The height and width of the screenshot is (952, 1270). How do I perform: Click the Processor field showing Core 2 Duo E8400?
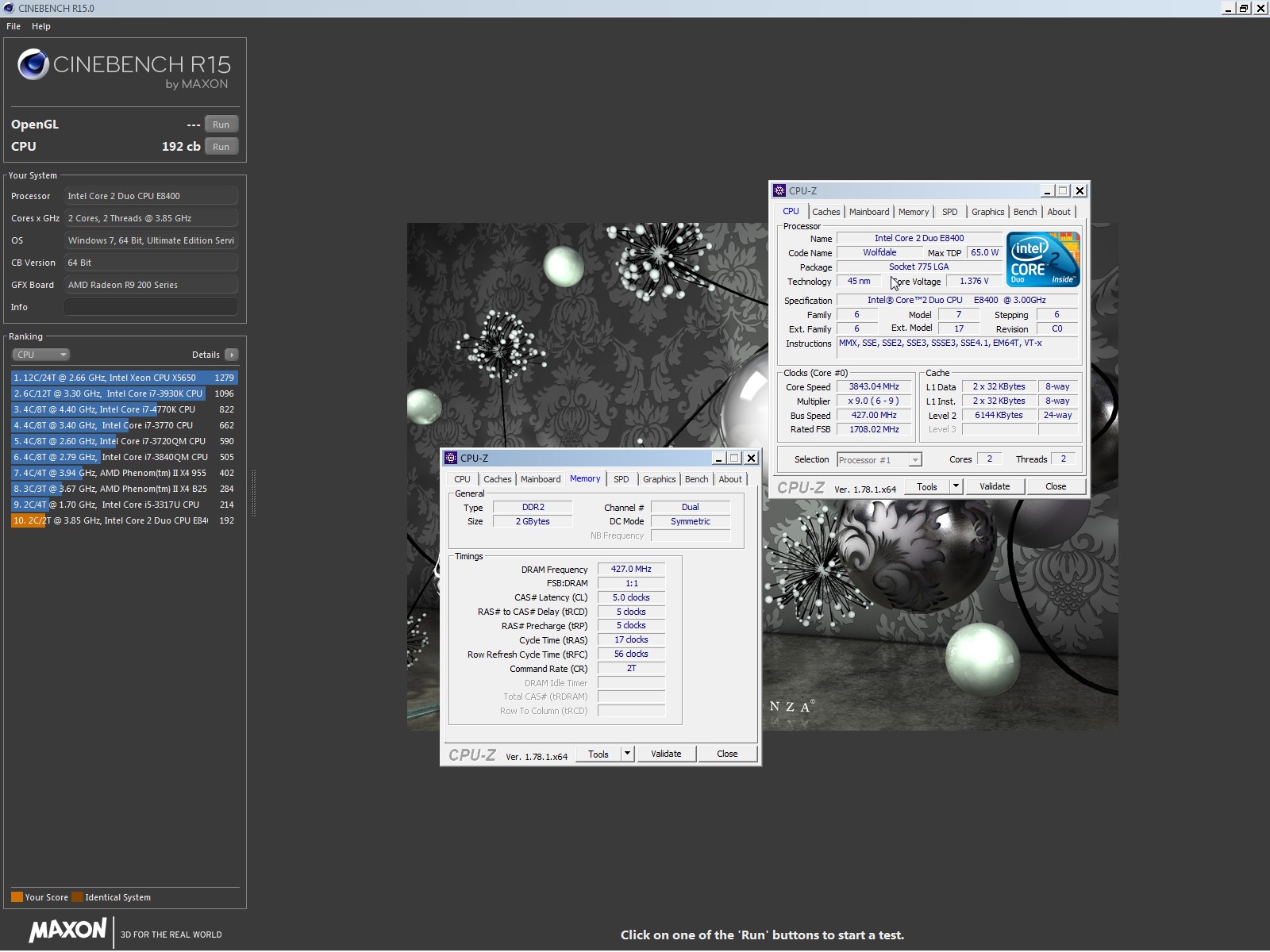pos(151,196)
